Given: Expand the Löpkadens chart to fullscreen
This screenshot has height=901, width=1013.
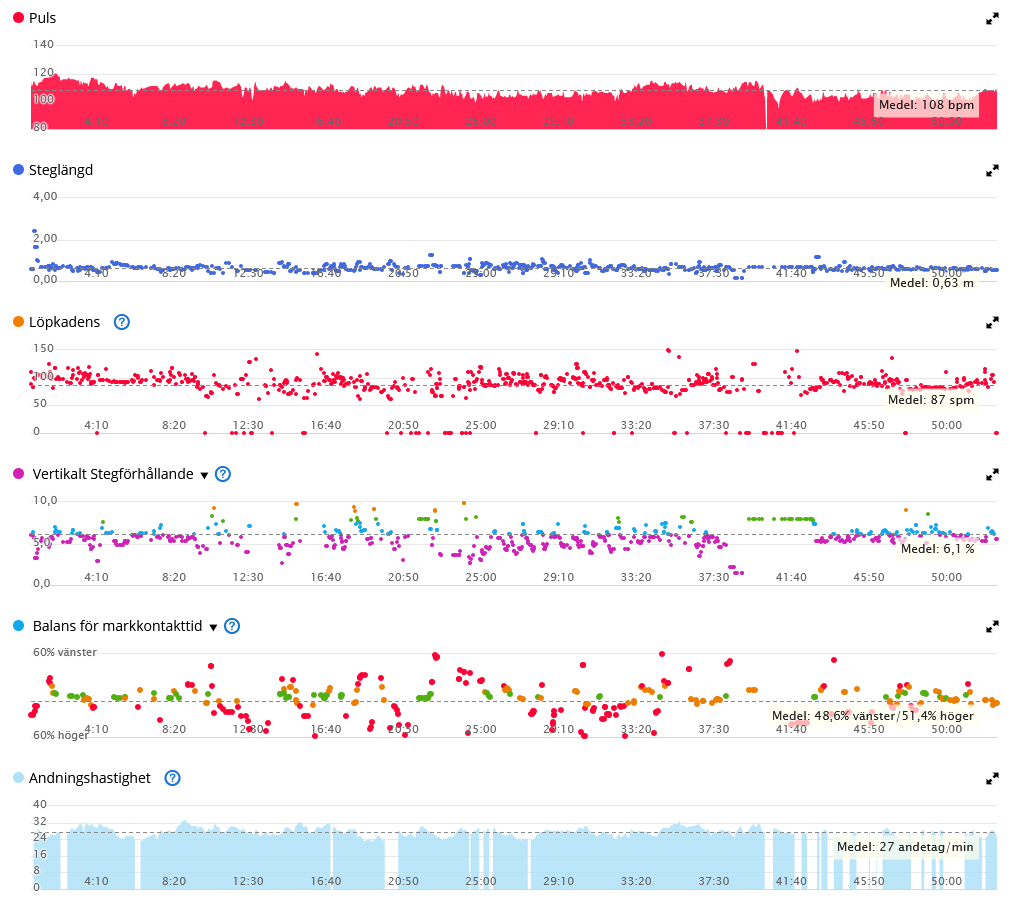Looking at the screenshot, I should pyautogui.click(x=992, y=322).
